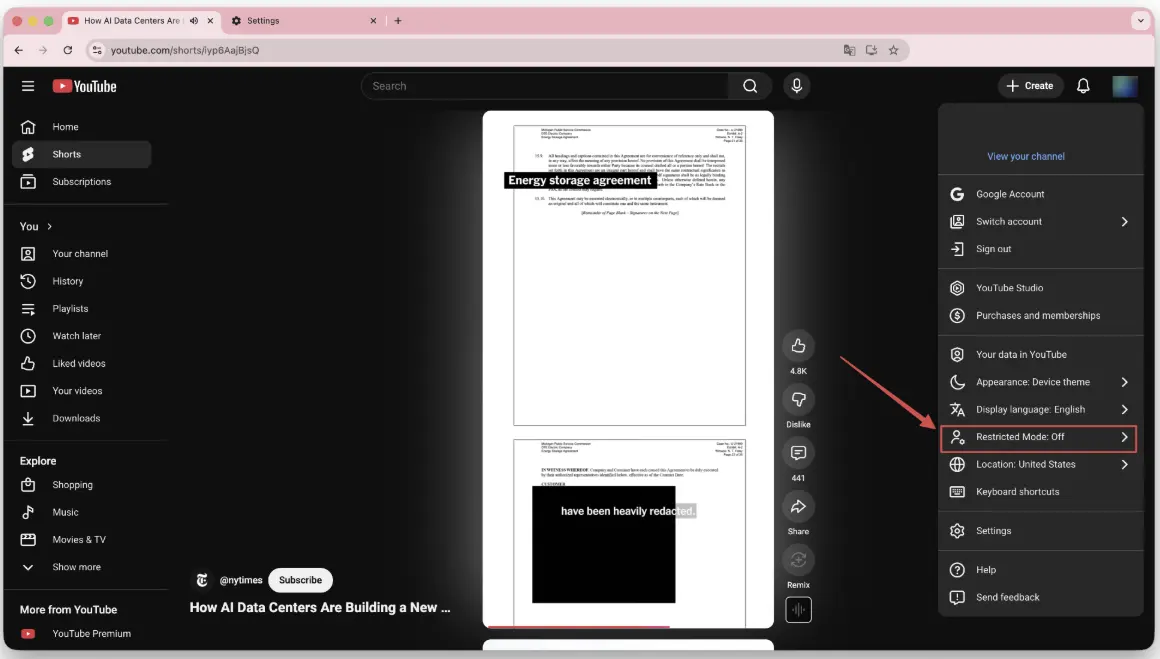Open Subscriptions in the sidebar
1160x659 pixels.
click(81, 182)
